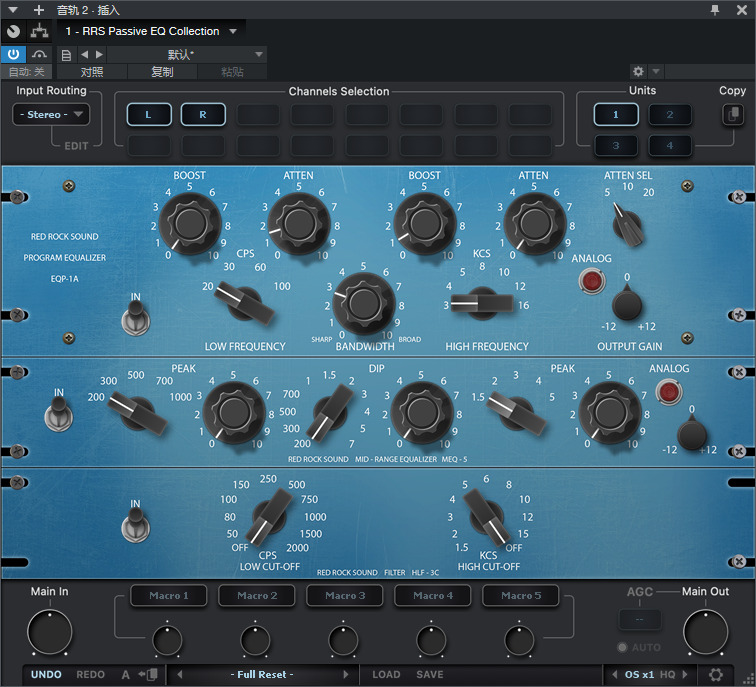This screenshot has width=756, height=687.
Task: Click the EQP-1A low BOOST knob
Action: (x=190, y=224)
